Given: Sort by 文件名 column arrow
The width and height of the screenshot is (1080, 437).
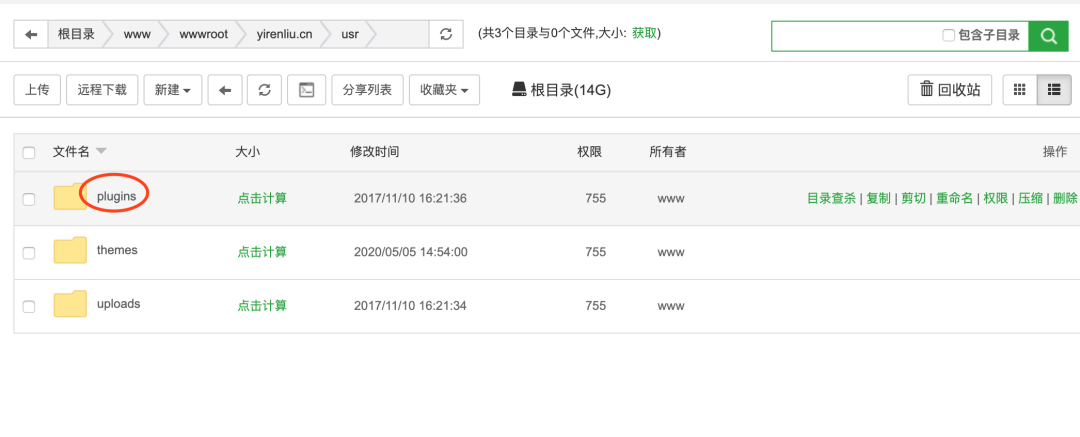Looking at the screenshot, I should point(101,152).
